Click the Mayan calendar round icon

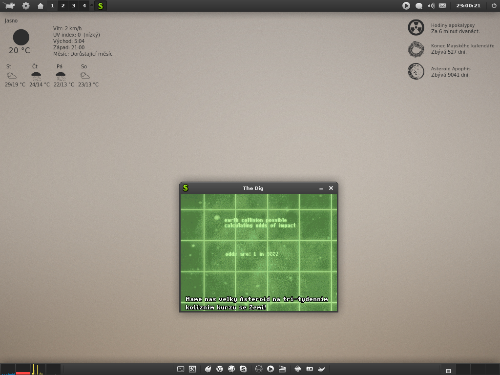[416, 49]
